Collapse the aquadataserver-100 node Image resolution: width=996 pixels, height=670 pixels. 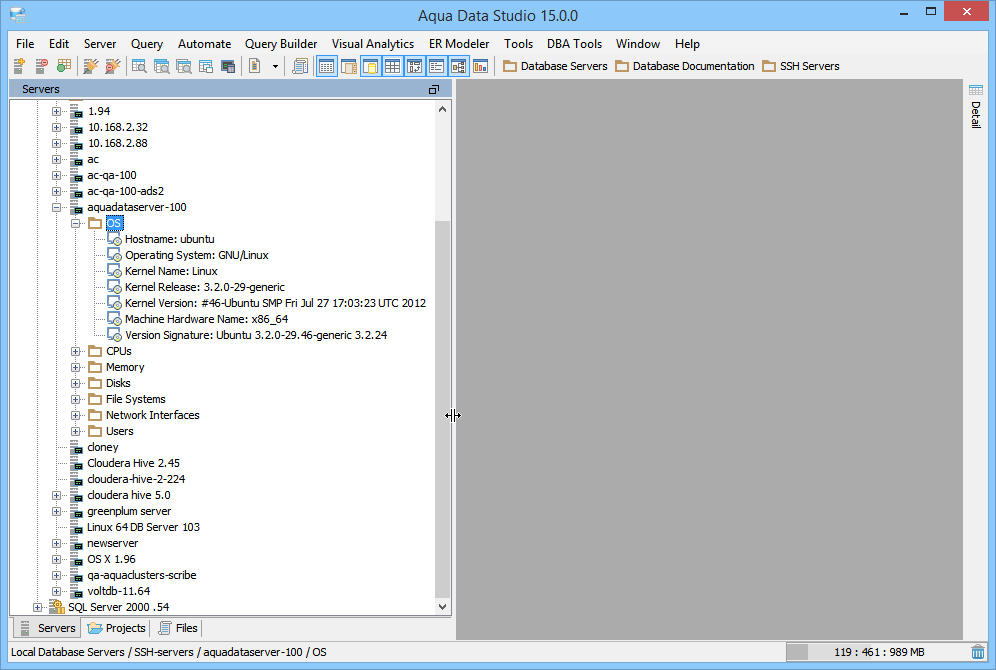[x=57, y=208]
